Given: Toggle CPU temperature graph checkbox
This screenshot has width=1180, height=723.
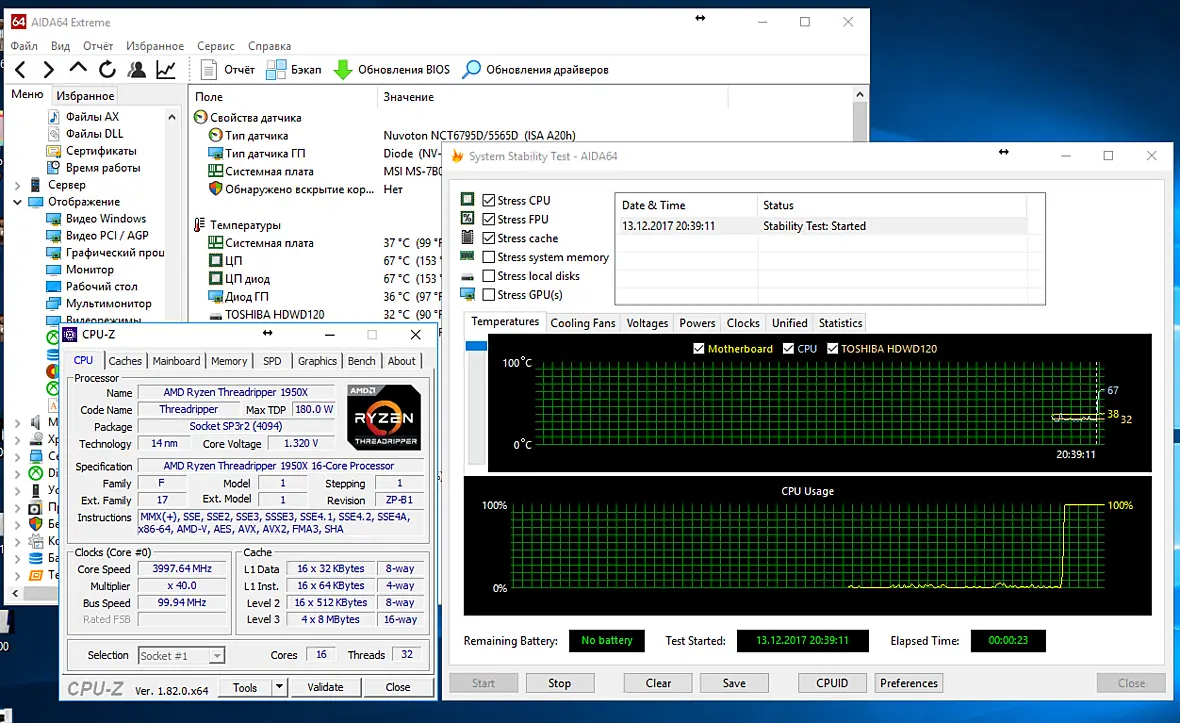Looking at the screenshot, I should click(x=789, y=348).
